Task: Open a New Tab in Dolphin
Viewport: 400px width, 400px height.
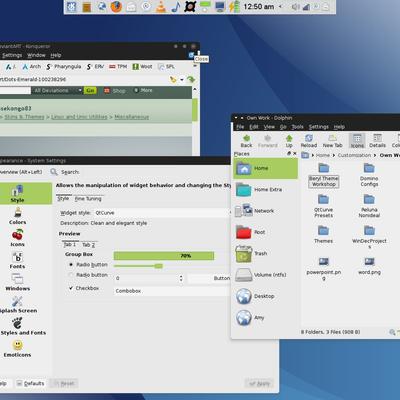Action: coord(332,141)
